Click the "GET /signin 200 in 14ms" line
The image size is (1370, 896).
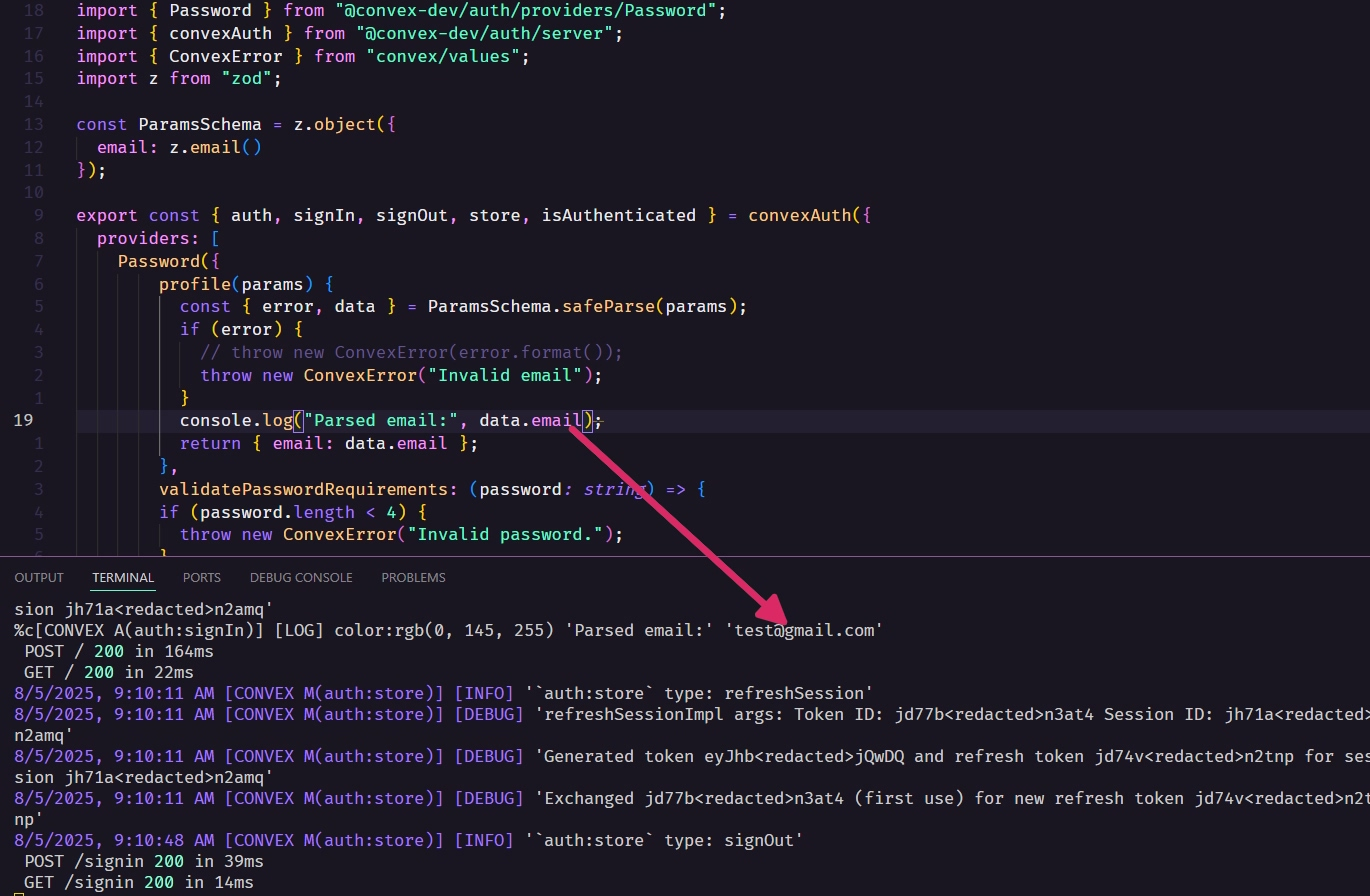[x=138, y=883]
